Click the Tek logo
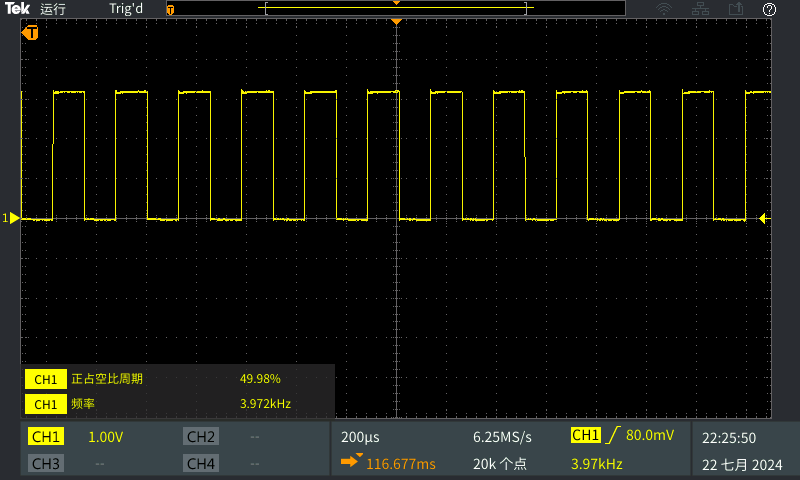 pos(17,9)
